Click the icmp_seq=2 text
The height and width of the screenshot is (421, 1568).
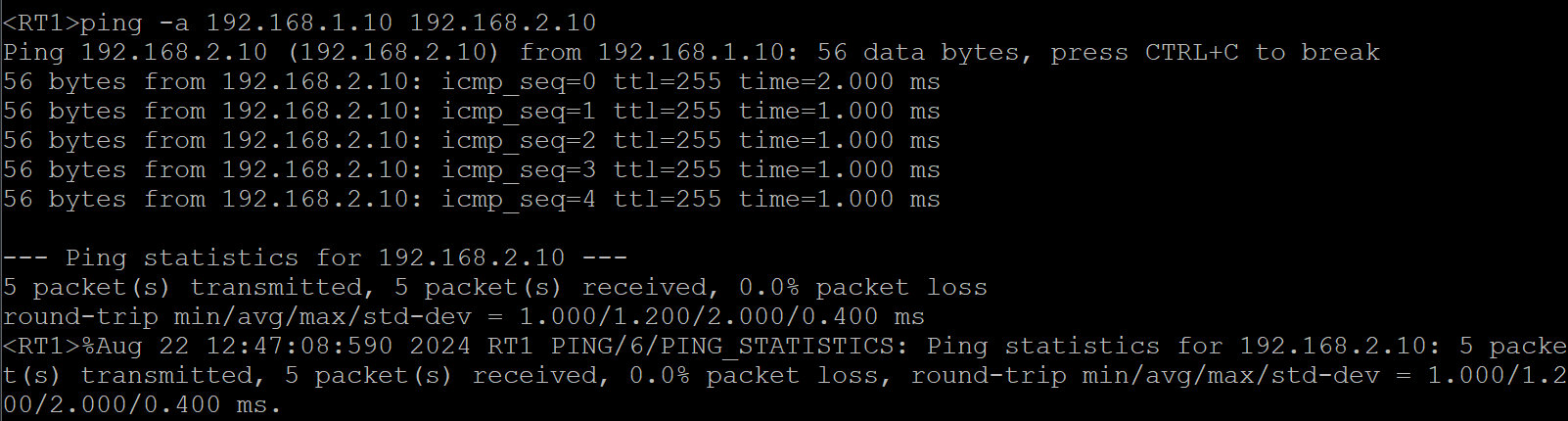coord(518,140)
